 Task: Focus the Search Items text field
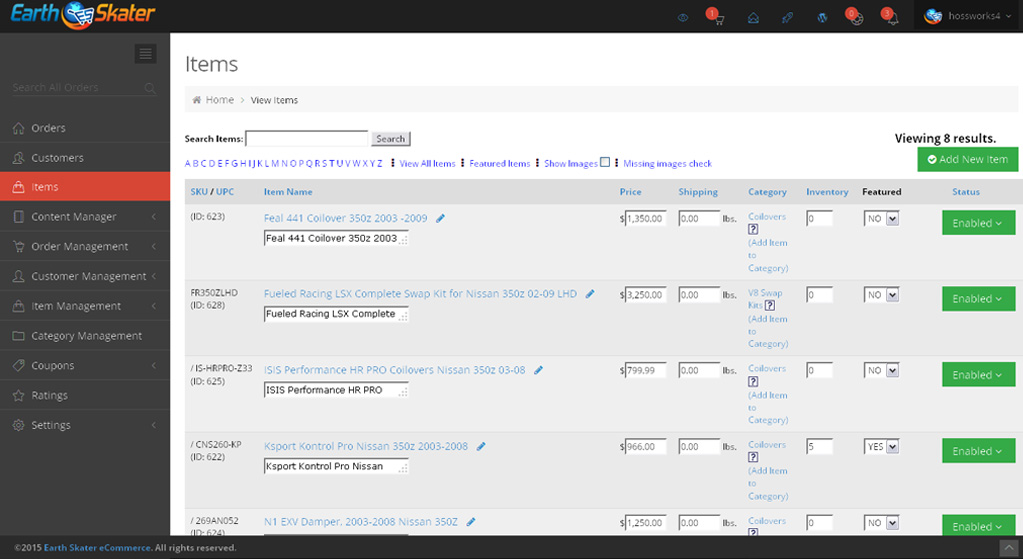point(307,138)
